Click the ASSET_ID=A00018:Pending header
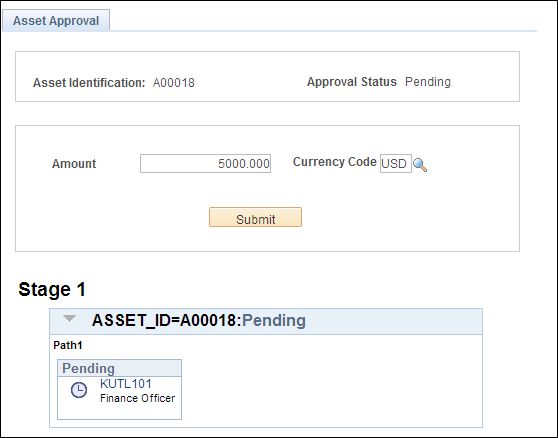The width and height of the screenshot is (558, 438). coord(199,320)
